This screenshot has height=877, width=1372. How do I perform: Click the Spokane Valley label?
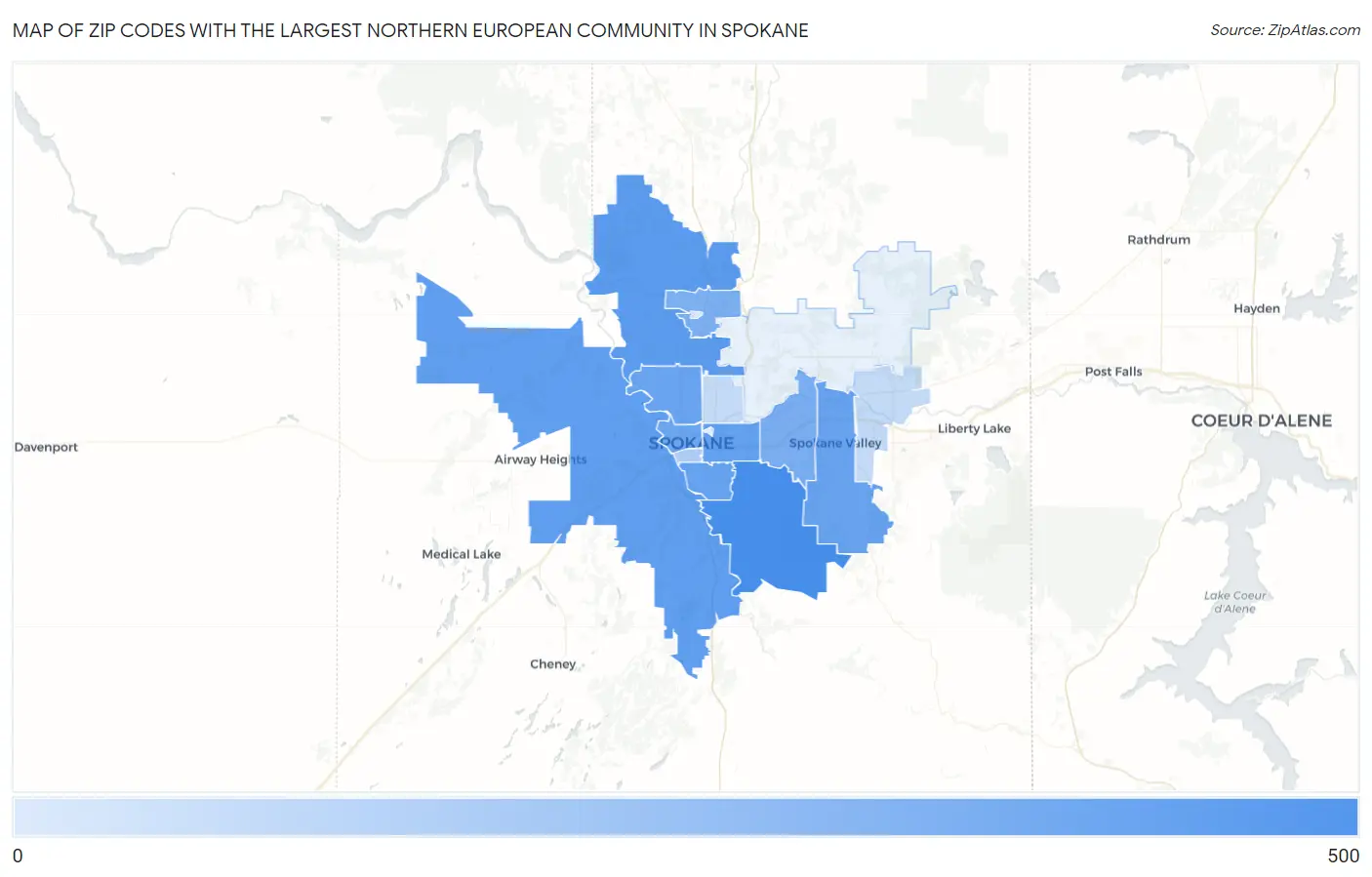(x=835, y=443)
